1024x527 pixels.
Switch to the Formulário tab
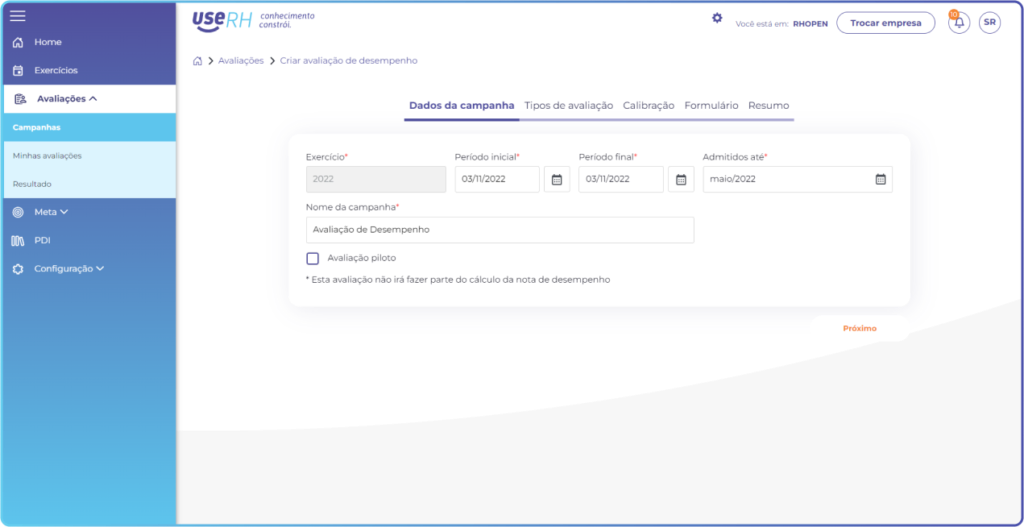point(711,106)
